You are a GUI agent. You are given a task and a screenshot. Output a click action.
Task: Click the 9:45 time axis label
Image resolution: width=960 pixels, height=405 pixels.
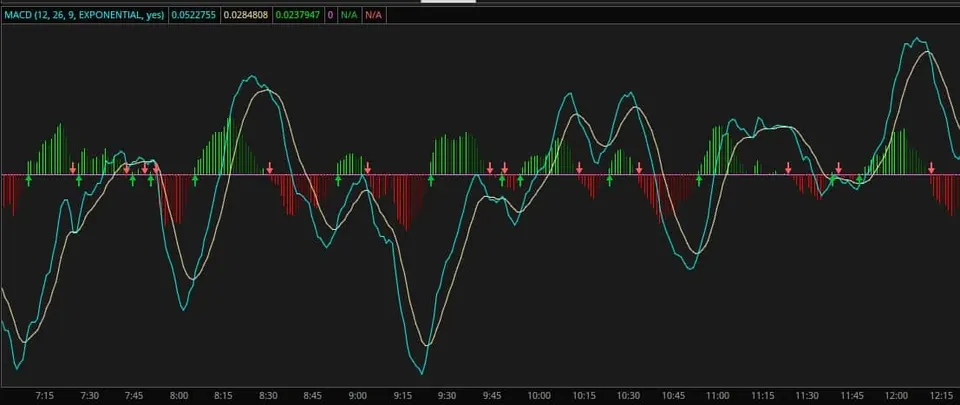pos(492,395)
